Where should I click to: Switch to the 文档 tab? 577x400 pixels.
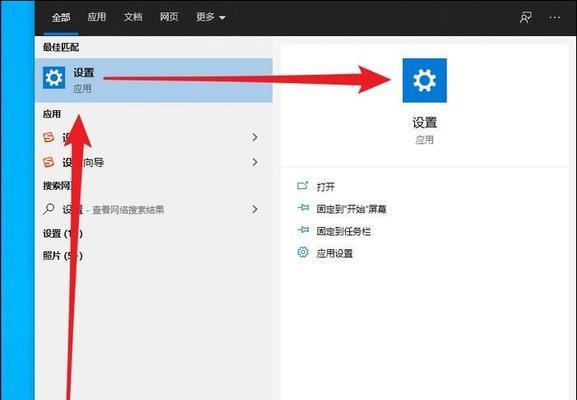(x=133, y=17)
